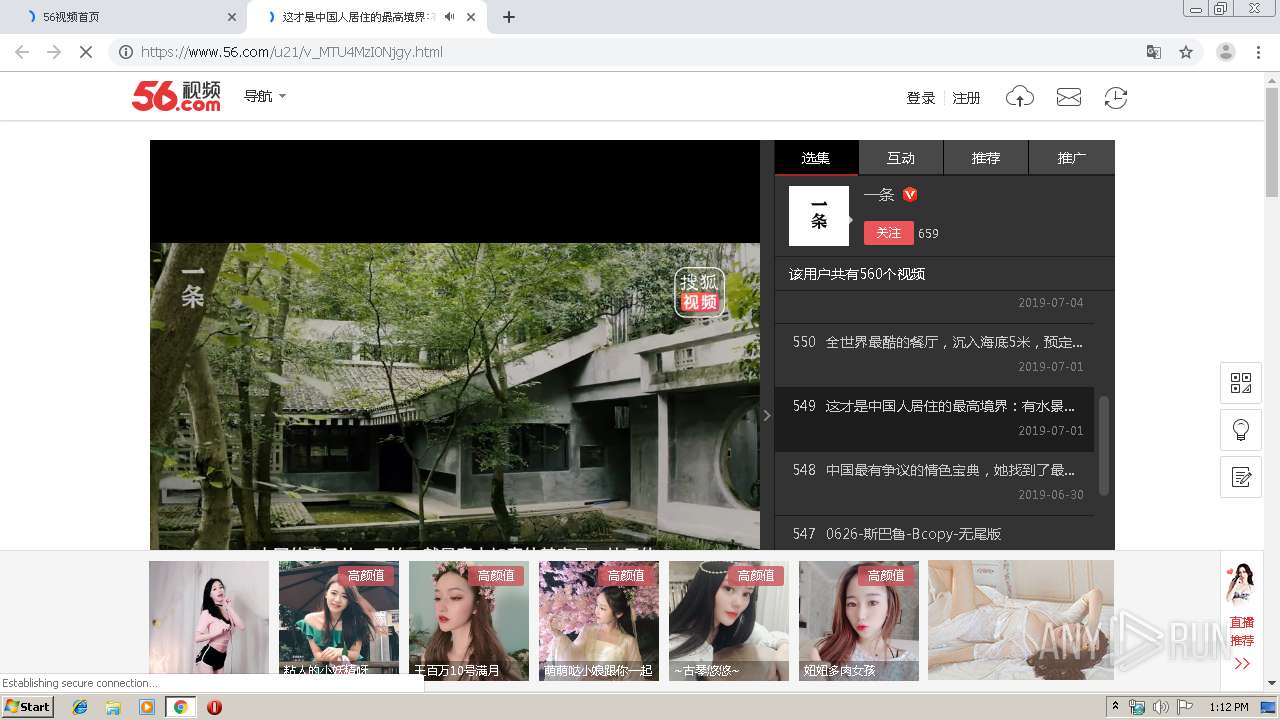
Task: Click the lightbulb suggestion icon
Action: (1241, 430)
